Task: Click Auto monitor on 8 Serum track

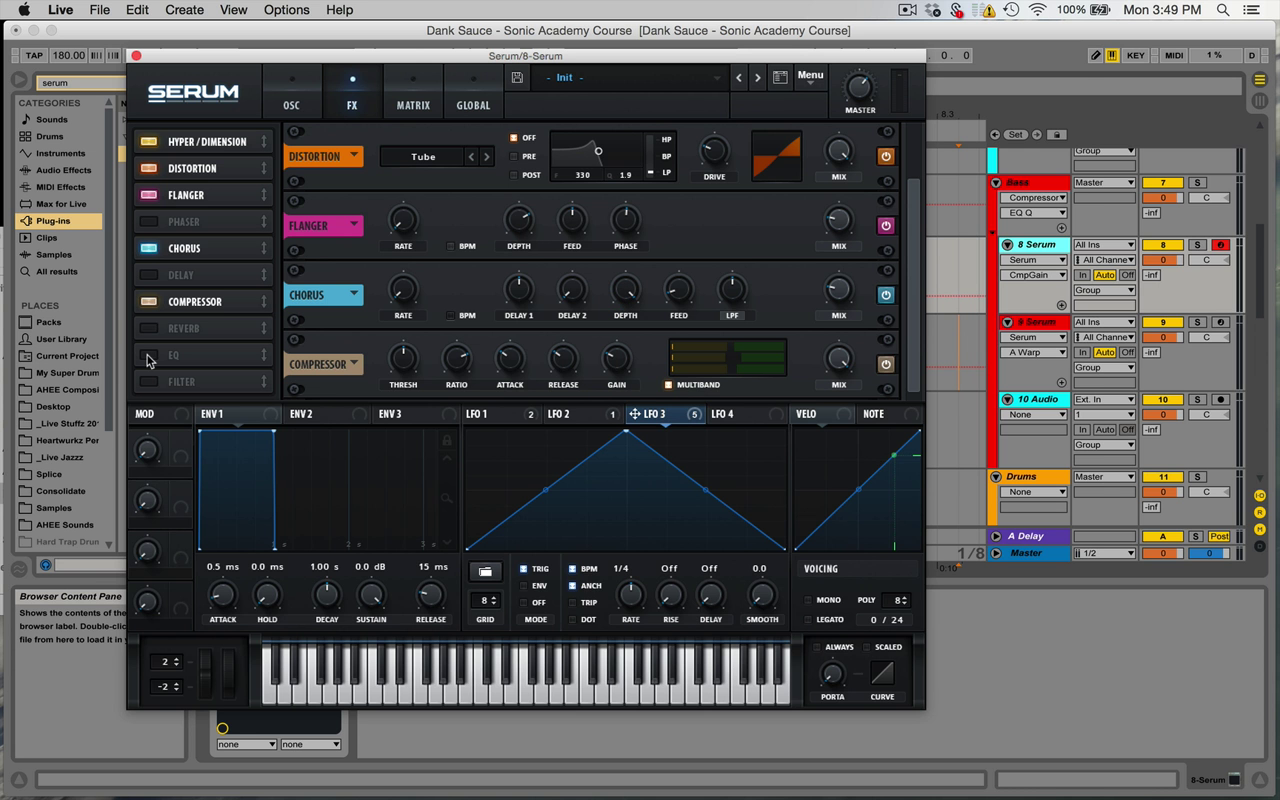Action: point(1104,275)
